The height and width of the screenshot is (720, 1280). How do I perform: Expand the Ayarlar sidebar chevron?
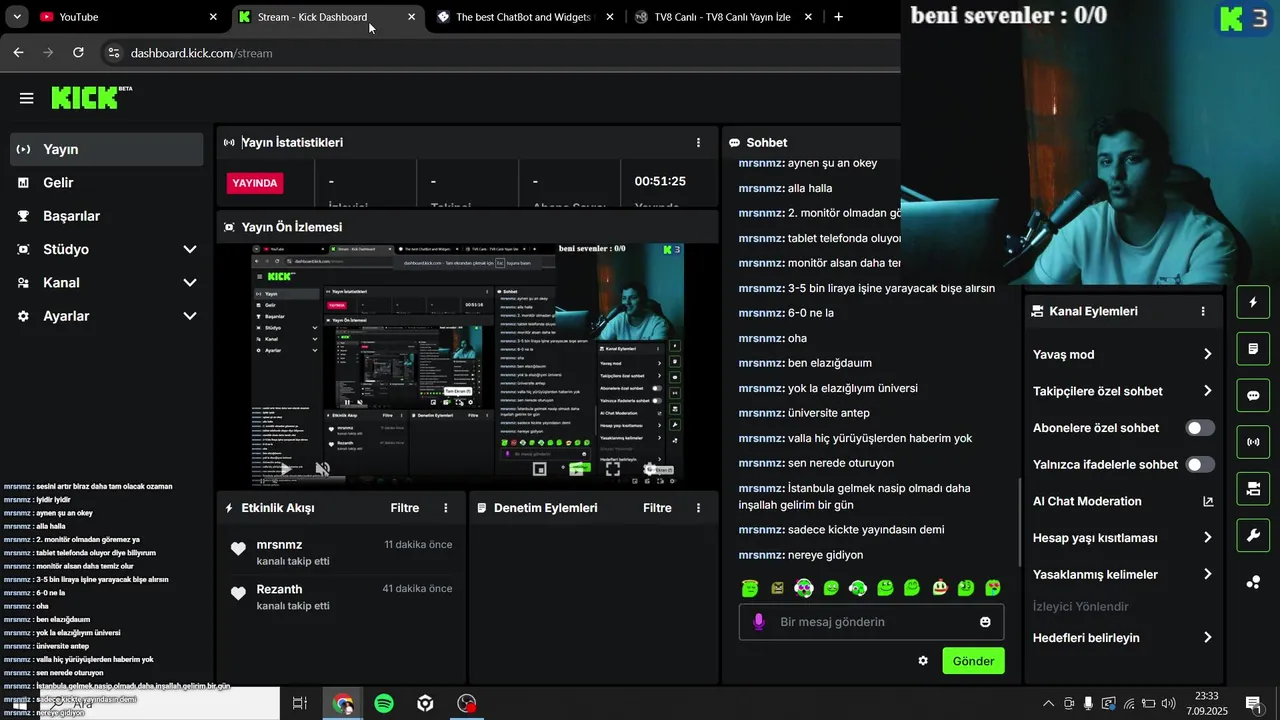[190, 316]
